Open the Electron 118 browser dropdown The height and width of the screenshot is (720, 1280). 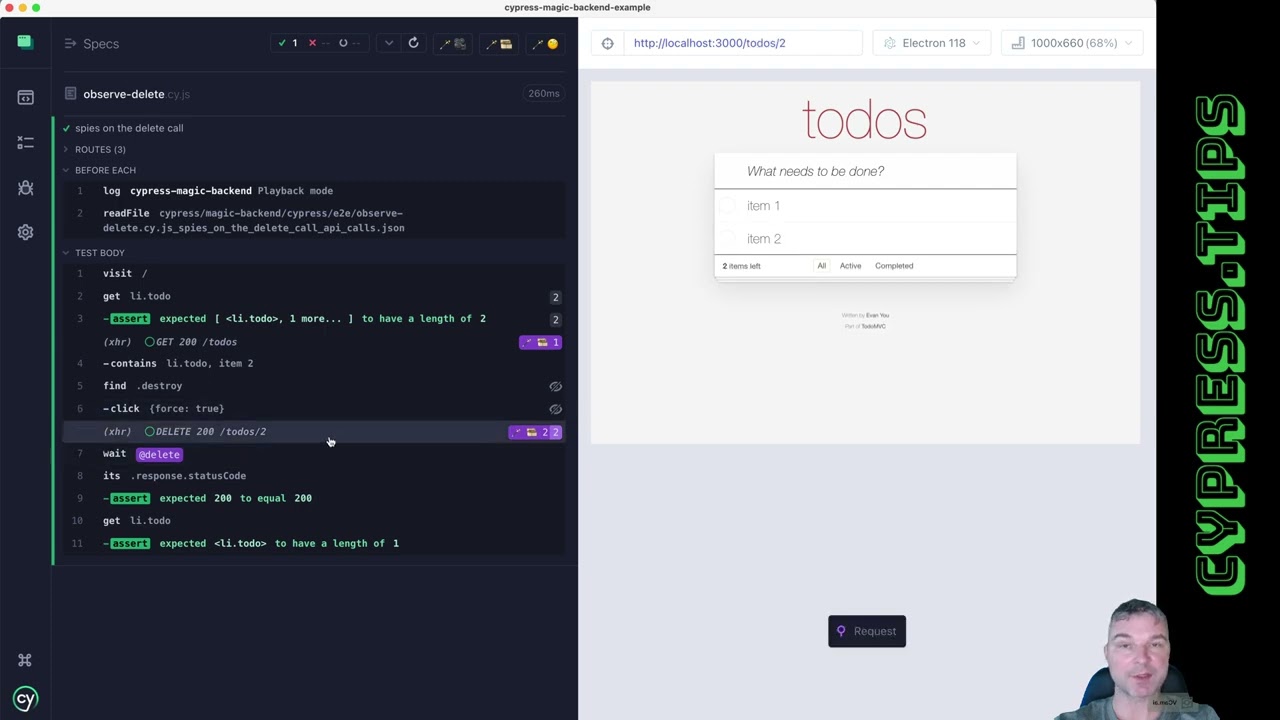click(x=932, y=43)
